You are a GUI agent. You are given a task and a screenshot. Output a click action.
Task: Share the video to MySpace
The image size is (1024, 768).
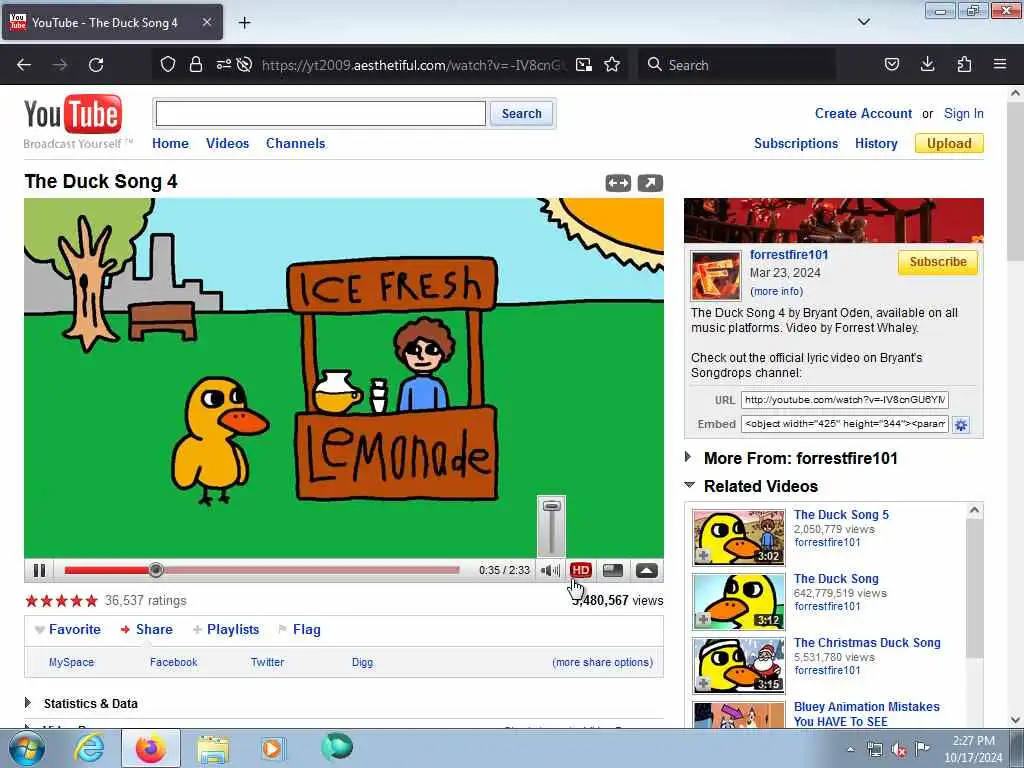pyautogui.click(x=71, y=662)
